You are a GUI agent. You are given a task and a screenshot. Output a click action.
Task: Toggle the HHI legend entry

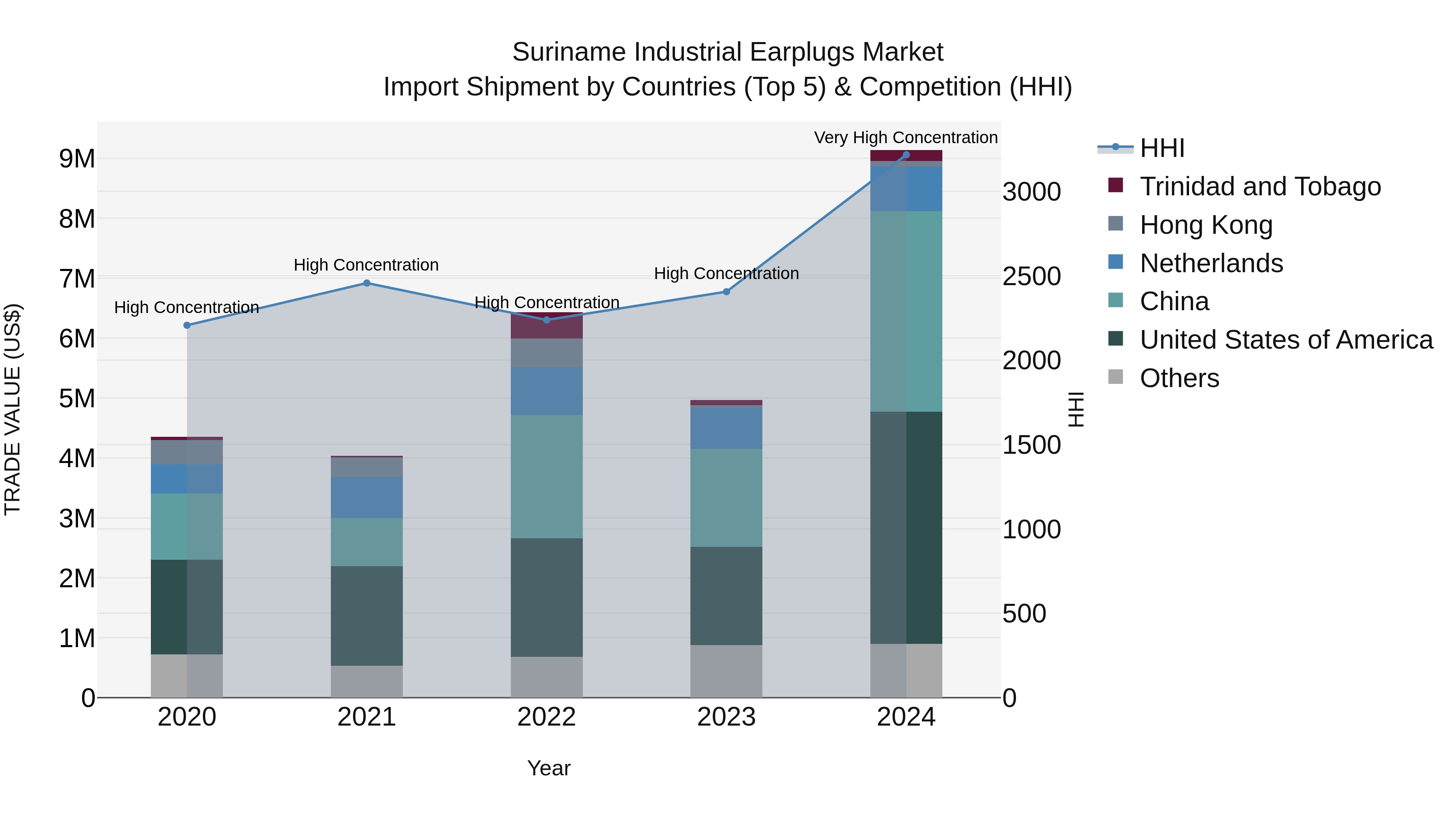(1141, 148)
